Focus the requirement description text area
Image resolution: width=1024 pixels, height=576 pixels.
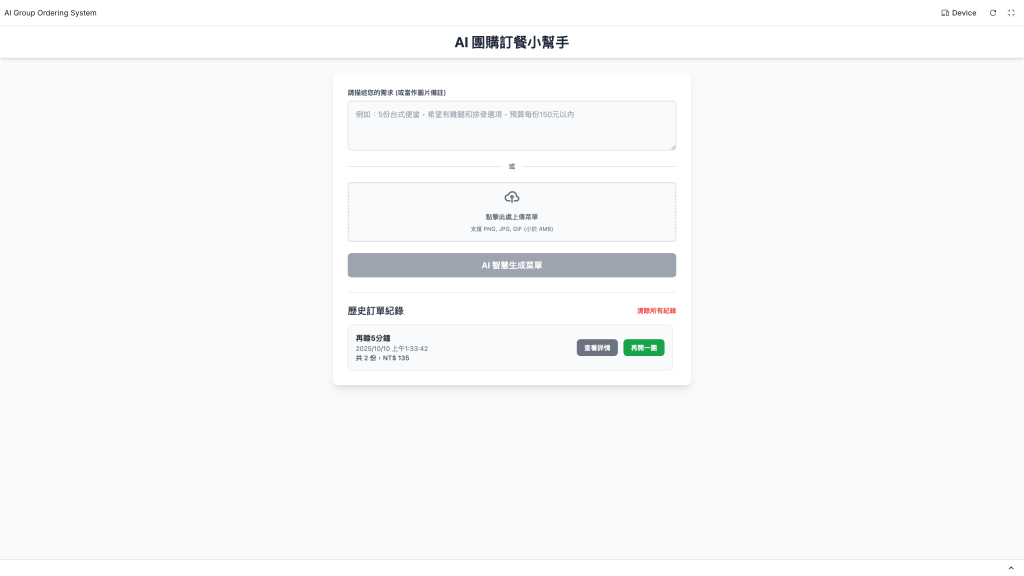coord(511,125)
